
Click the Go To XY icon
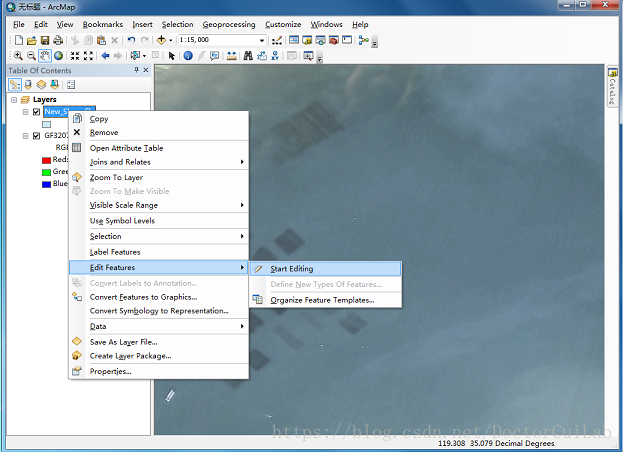pyautogui.click(x=275, y=56)
